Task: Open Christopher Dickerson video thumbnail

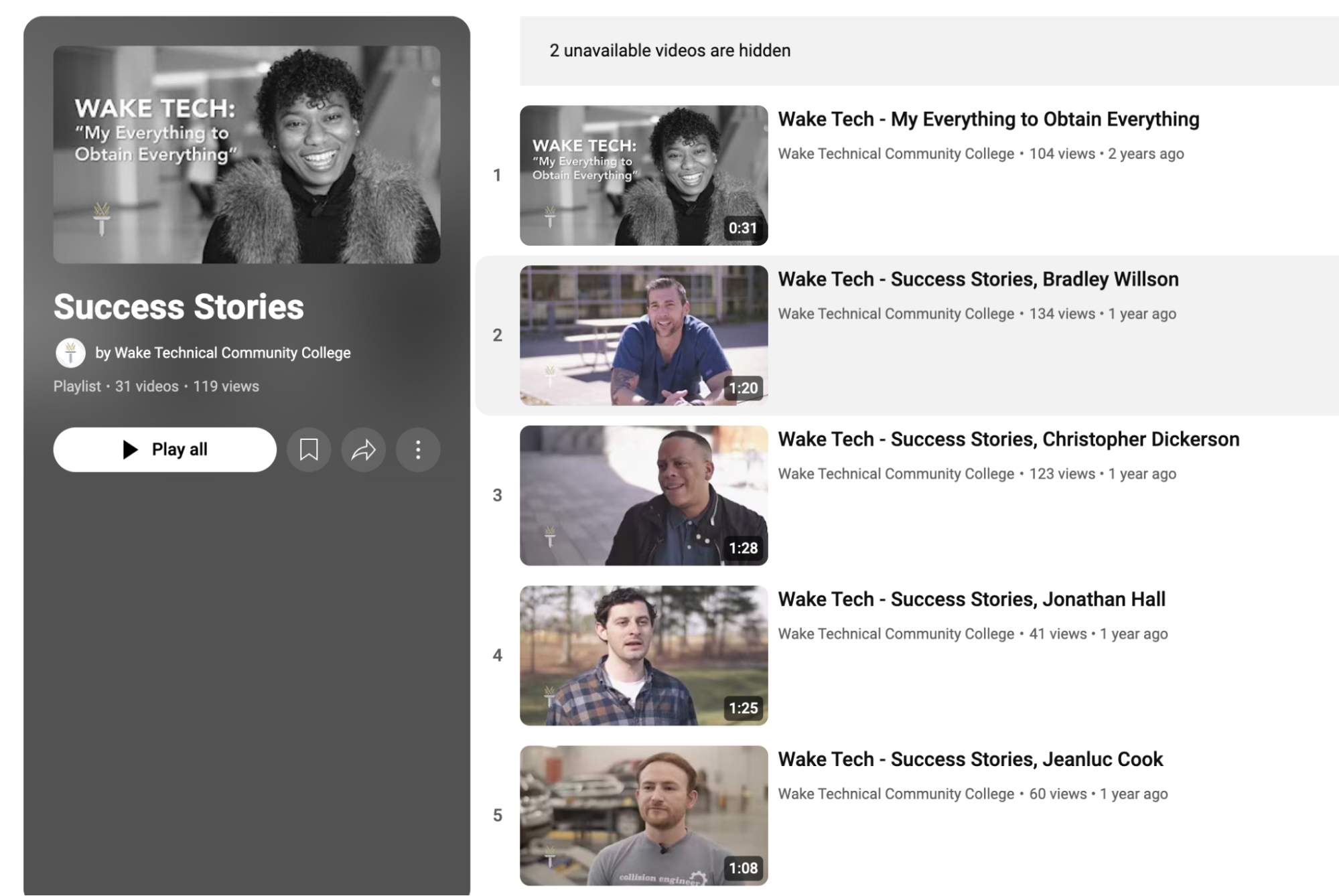Action: (644, 496)
